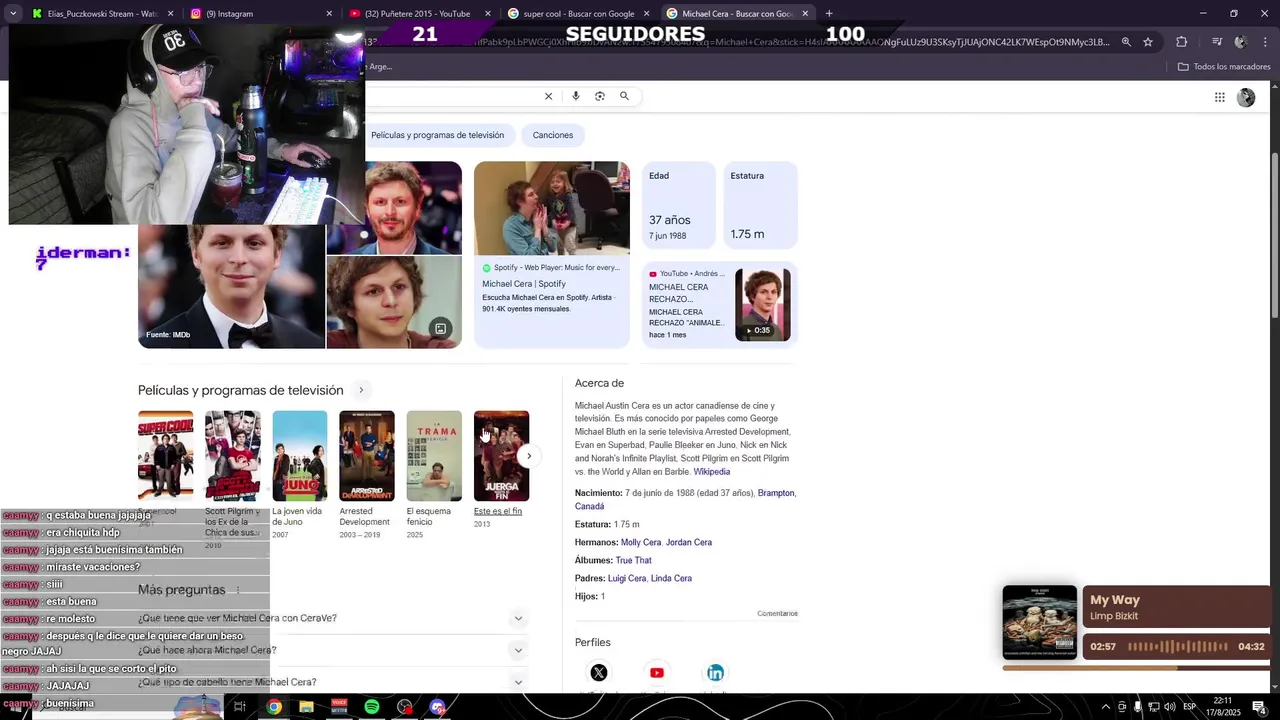The height and width of the screenshot is (720, 1280).
Task: Open Chrome profile avatar in toolbar
Action: point(1241,42)
